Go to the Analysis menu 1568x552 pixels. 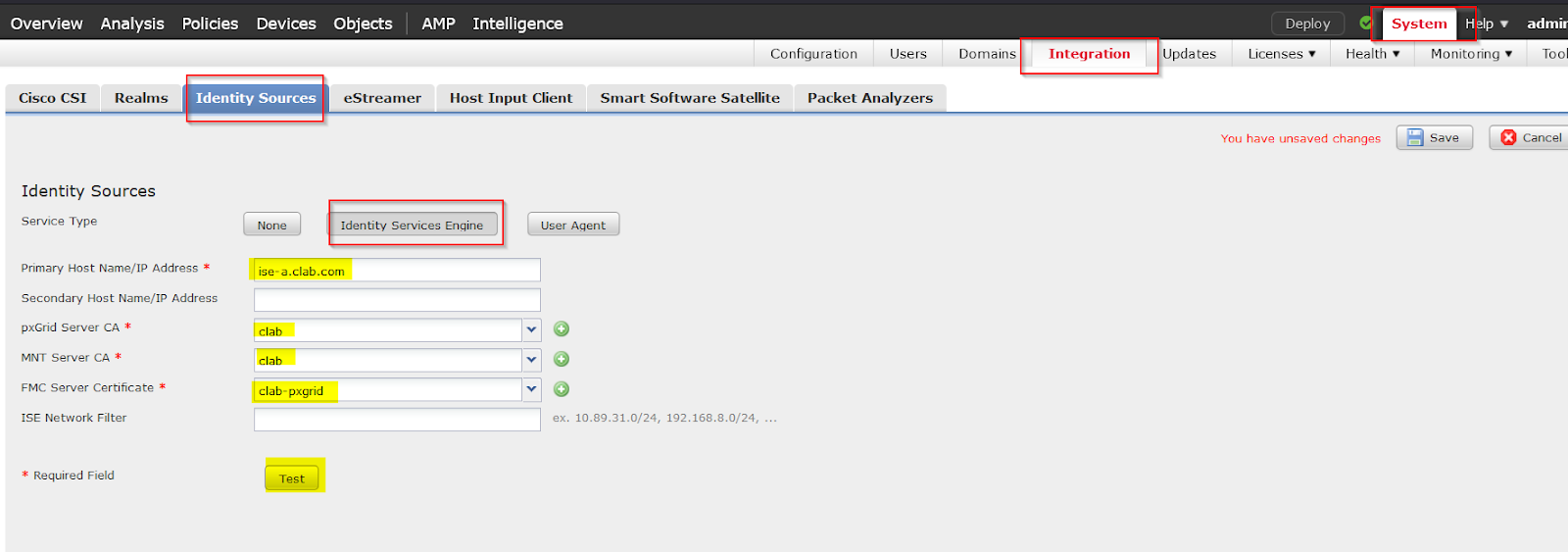click(132, 24)
